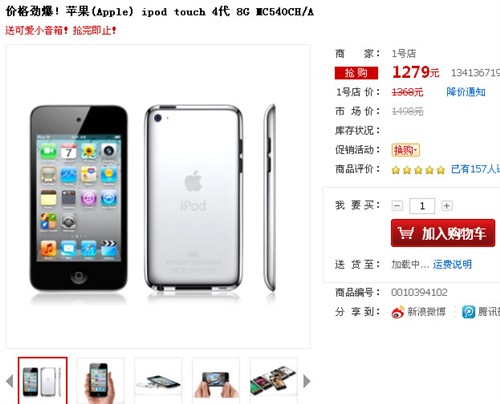Select thumbnail of iPod held in hand
The image size is (500, 404).
click(x=100, y=381)
